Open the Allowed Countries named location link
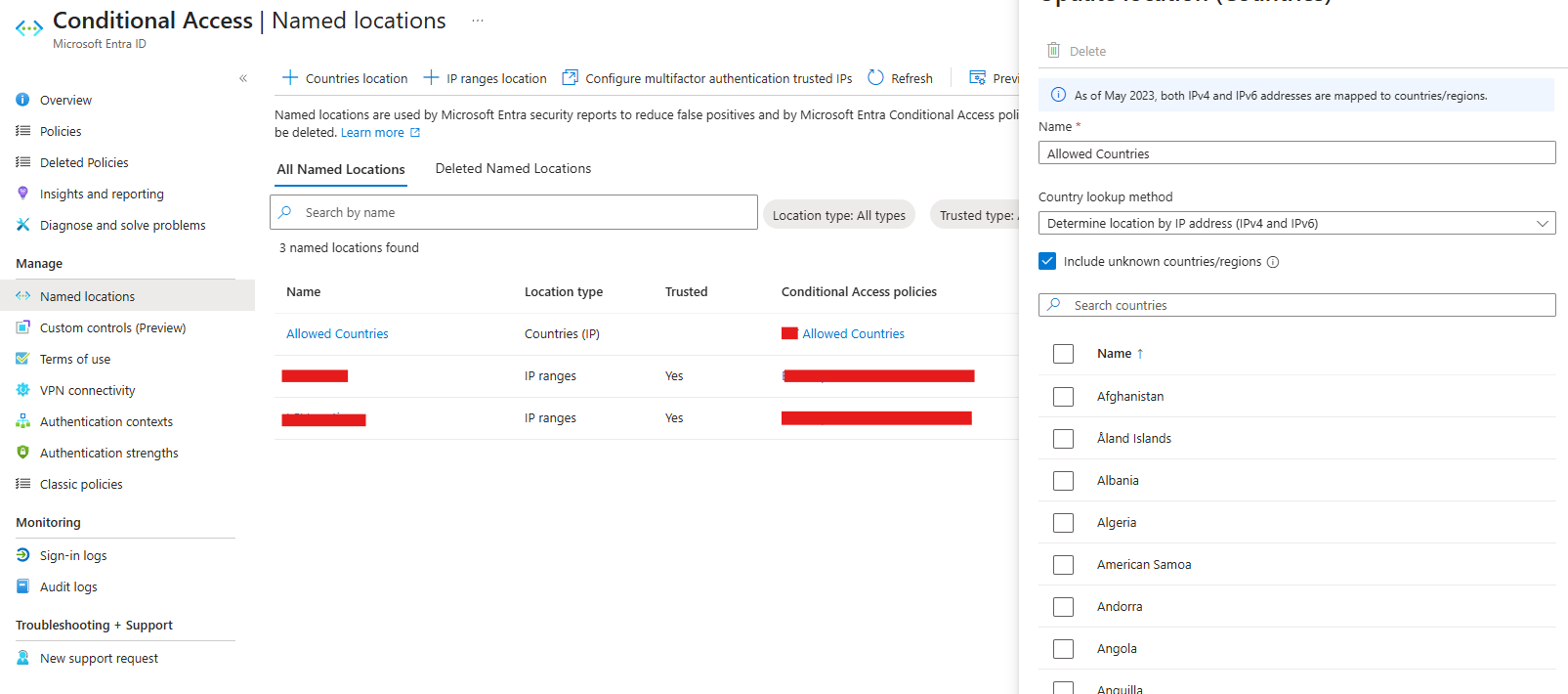Image resolution: width=1568 pixels, height=694 pixels. click(x=337, y=334)
